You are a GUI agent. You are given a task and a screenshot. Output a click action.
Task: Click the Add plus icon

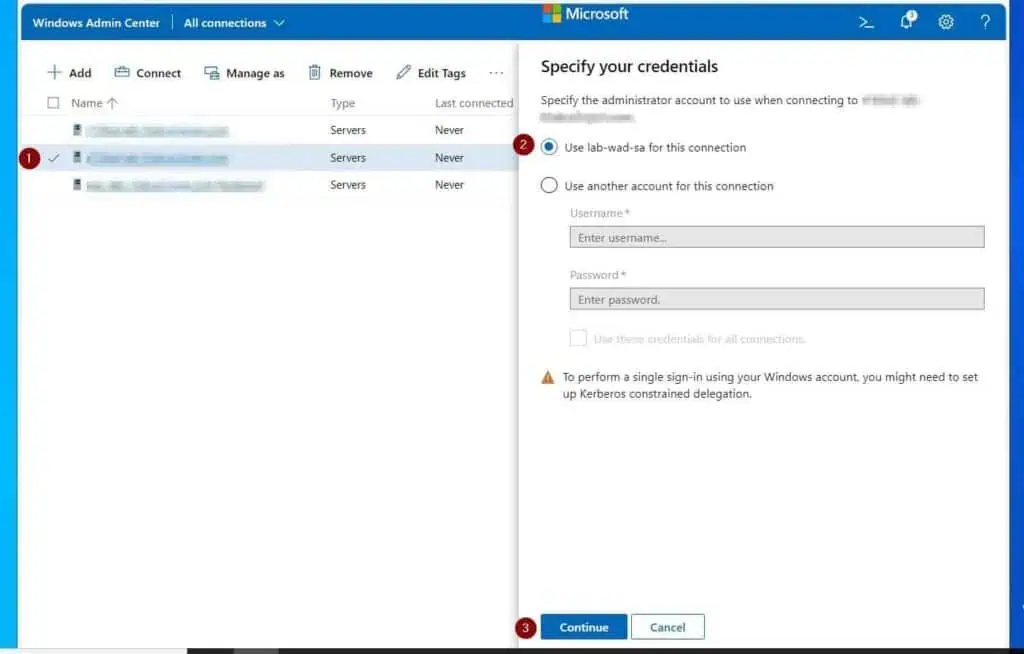(x=55, y=73)
